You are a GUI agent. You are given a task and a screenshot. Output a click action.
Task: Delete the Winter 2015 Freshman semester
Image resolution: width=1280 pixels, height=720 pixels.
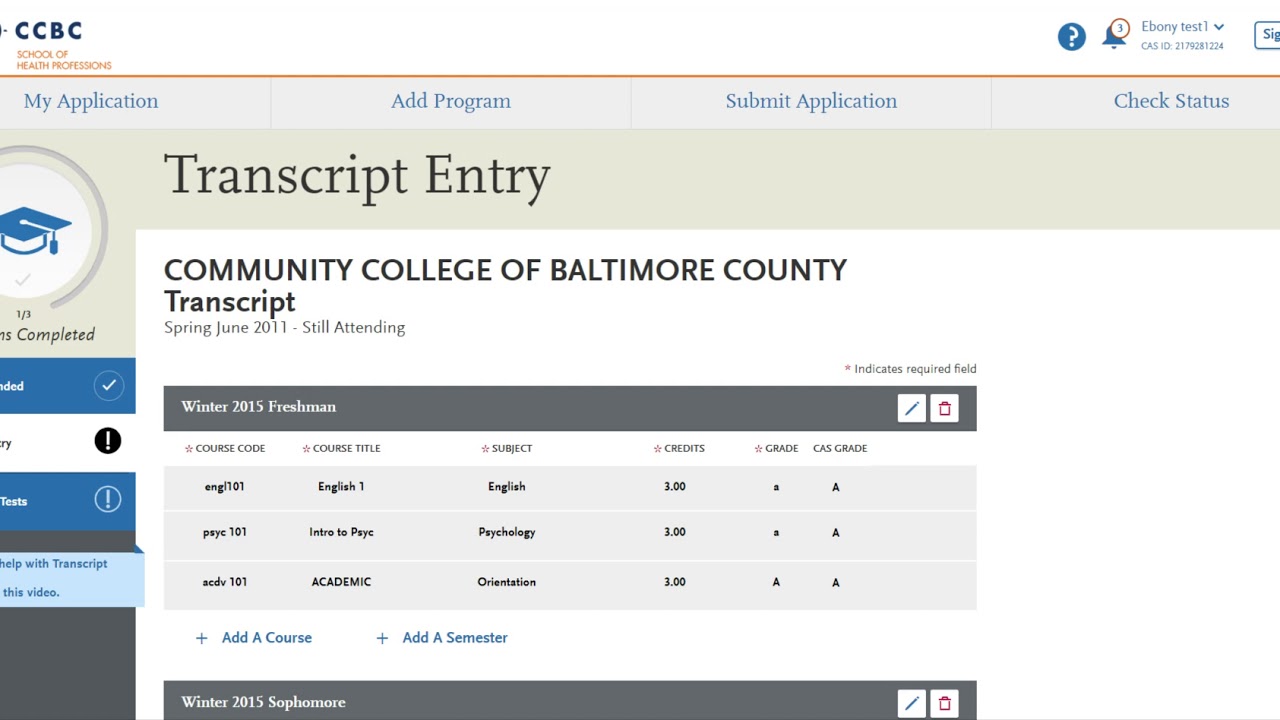pos(944,408)
